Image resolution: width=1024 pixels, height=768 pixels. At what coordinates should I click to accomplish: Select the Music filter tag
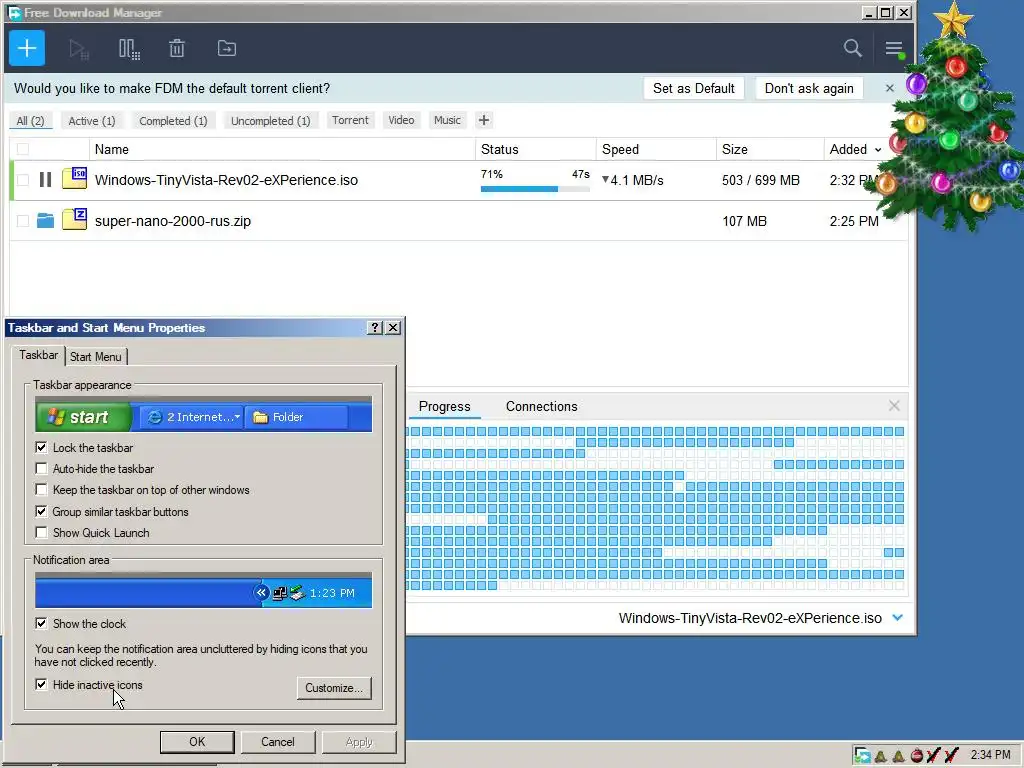coord(447,120)
